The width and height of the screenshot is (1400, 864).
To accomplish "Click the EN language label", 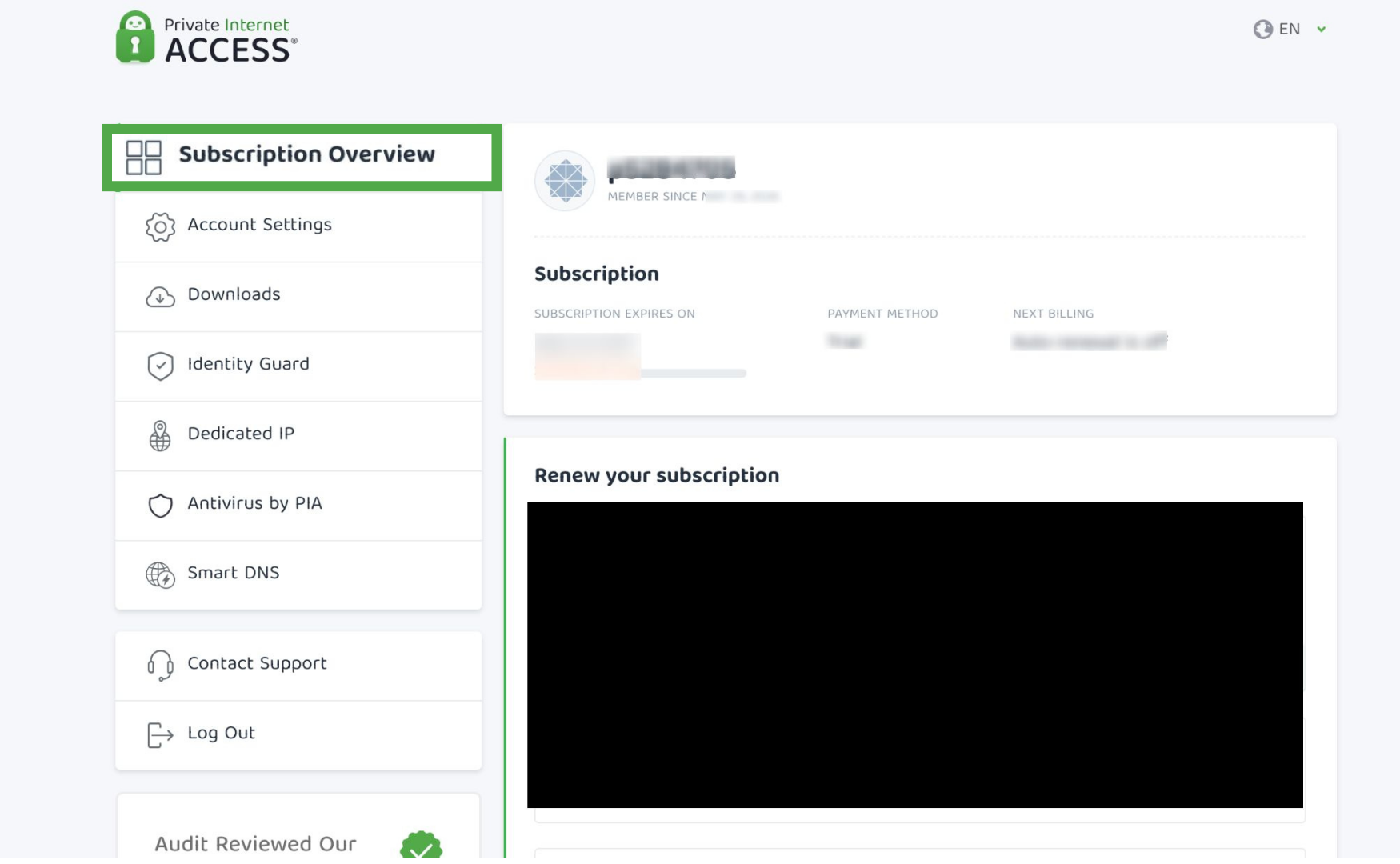I will click(1289, 30).
